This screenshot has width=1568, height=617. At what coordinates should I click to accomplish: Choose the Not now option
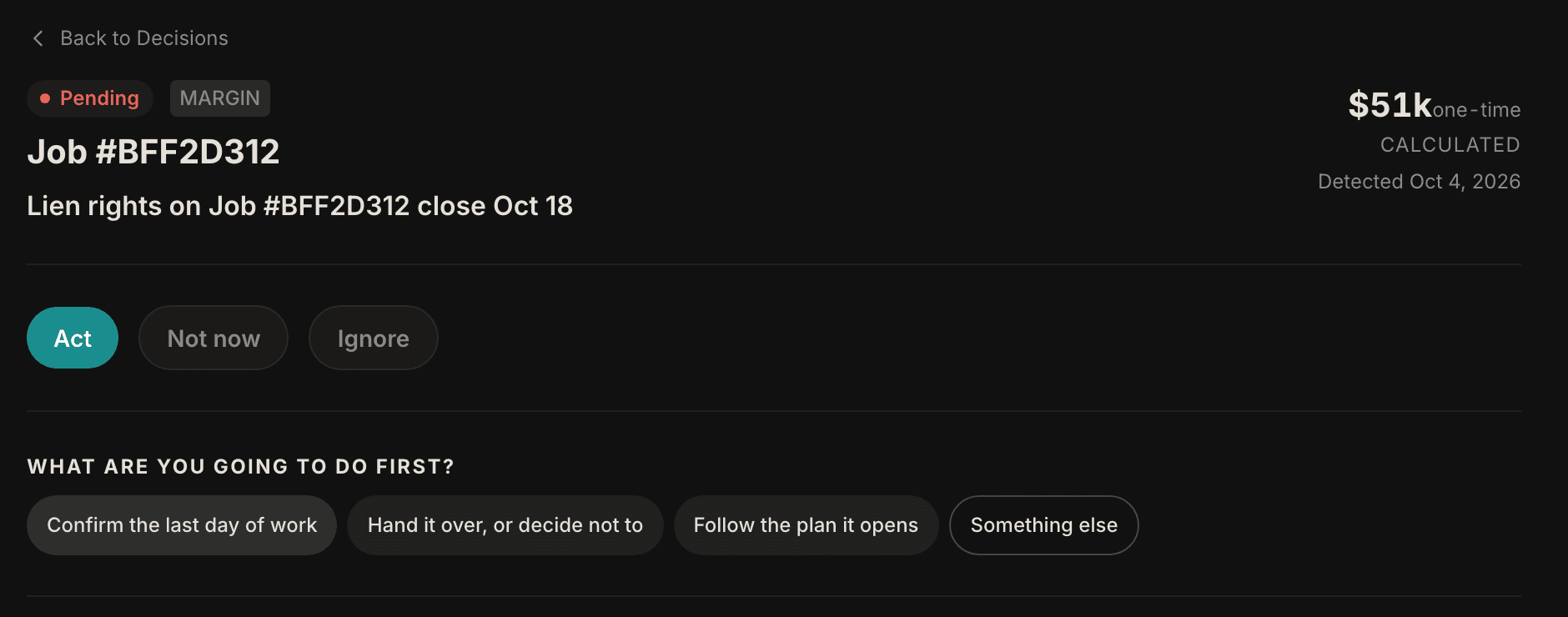tap(214, 338)
